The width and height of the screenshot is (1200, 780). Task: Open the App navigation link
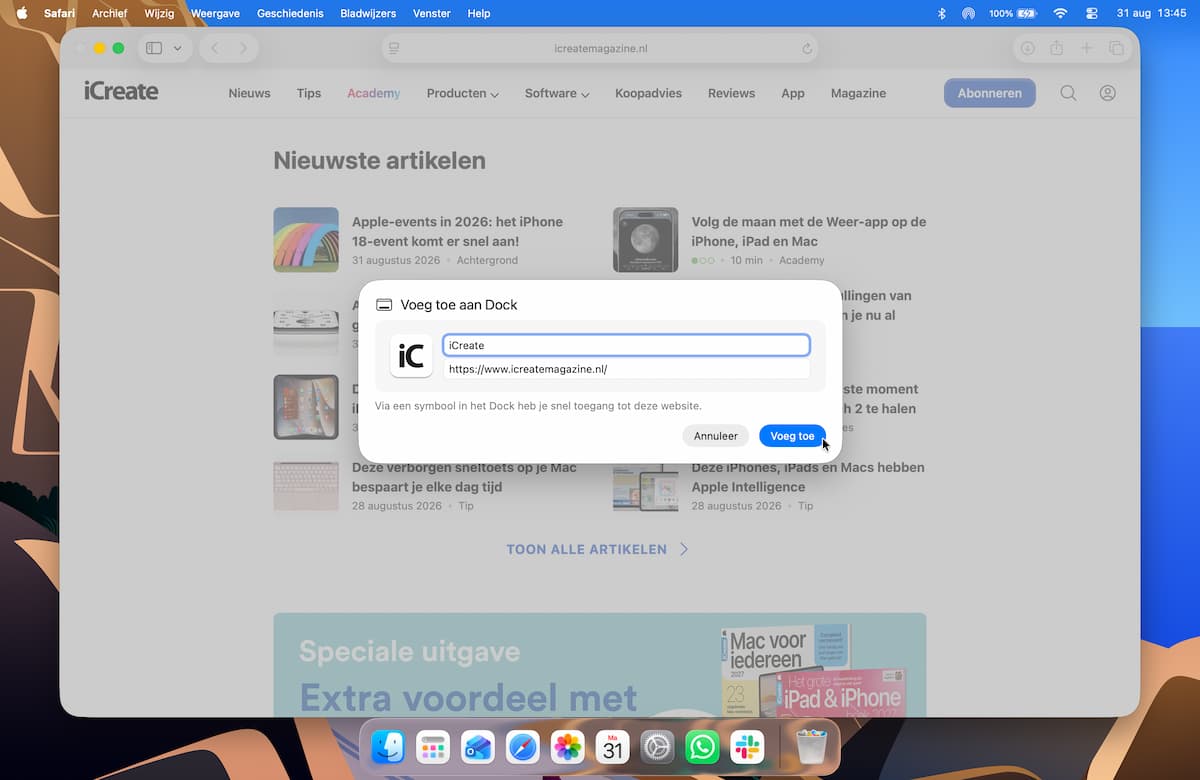pyautogui.click(x=793, y=93)
